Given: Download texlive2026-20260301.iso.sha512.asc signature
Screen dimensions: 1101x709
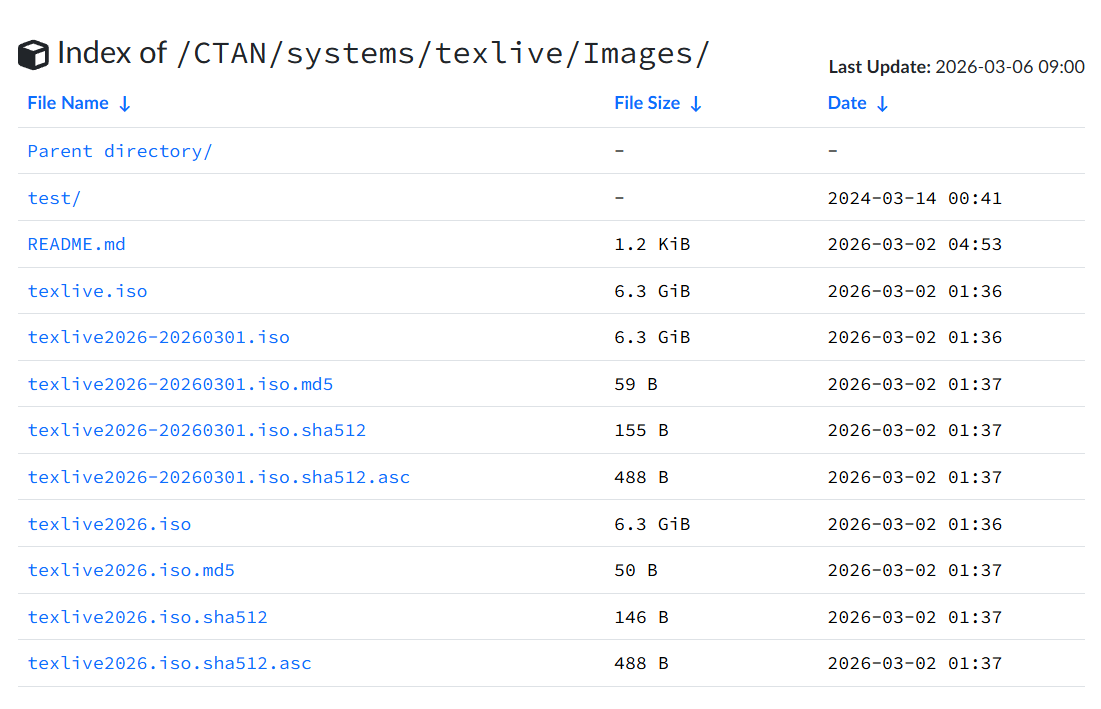Looking at the screenshot, I should pos(219,477).
